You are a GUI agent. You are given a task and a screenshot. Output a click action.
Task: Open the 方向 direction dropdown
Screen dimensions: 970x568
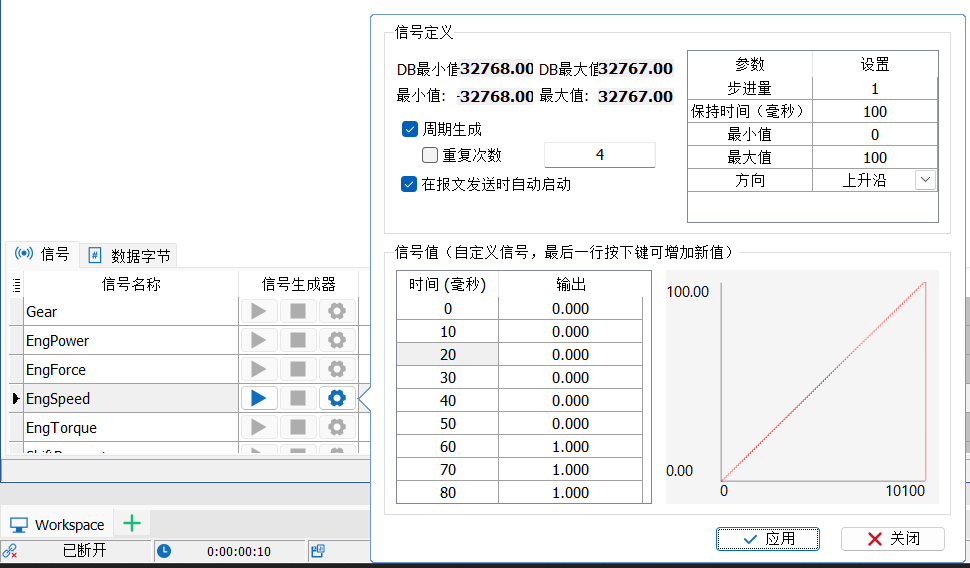point(925,180)
